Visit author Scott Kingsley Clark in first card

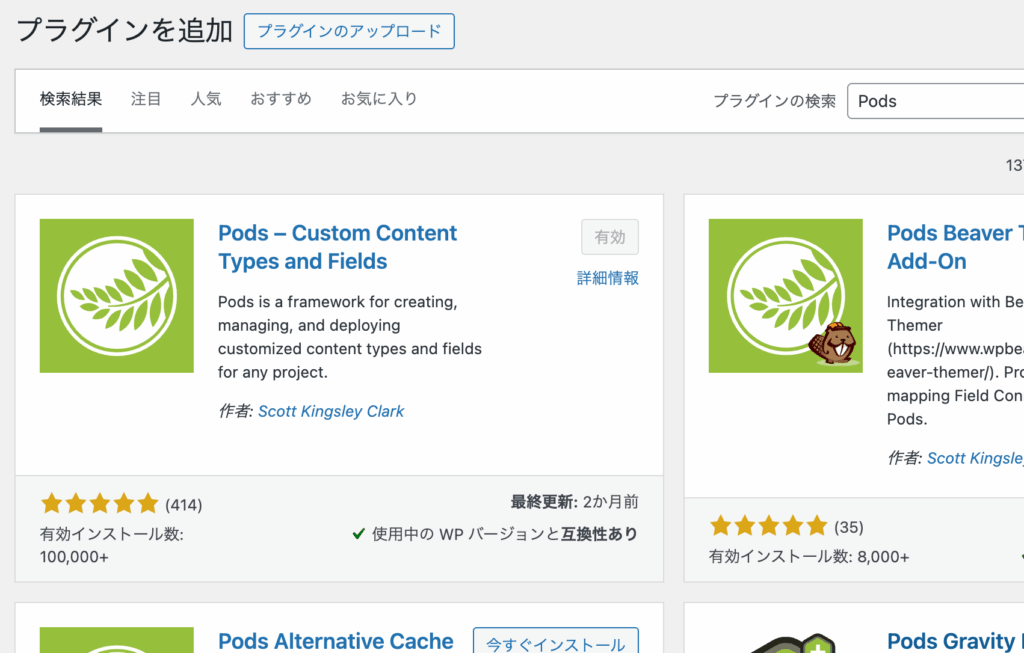(x=331, y=411)
